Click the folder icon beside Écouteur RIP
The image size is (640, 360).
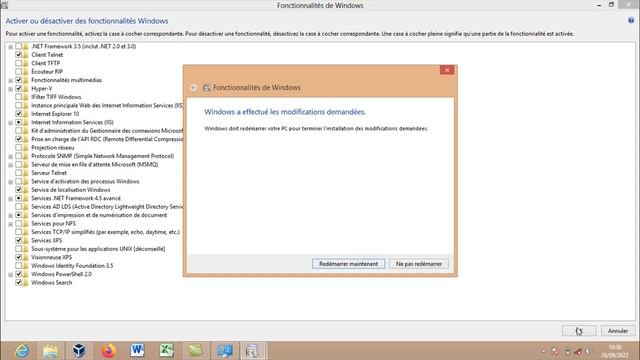click(25, 71)
